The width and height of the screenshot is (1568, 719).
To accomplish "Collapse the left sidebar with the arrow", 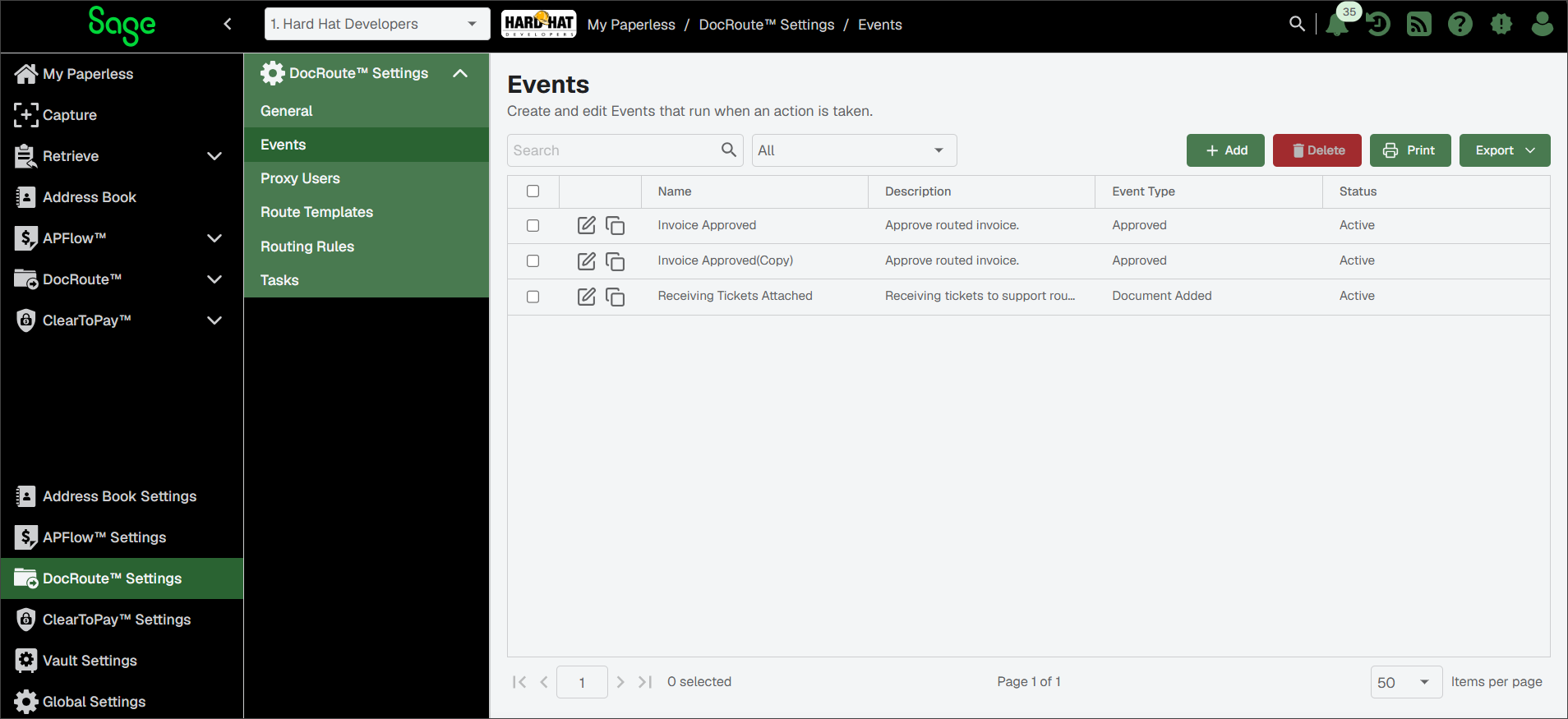I will pyautogui.click(x=228, y=24).
